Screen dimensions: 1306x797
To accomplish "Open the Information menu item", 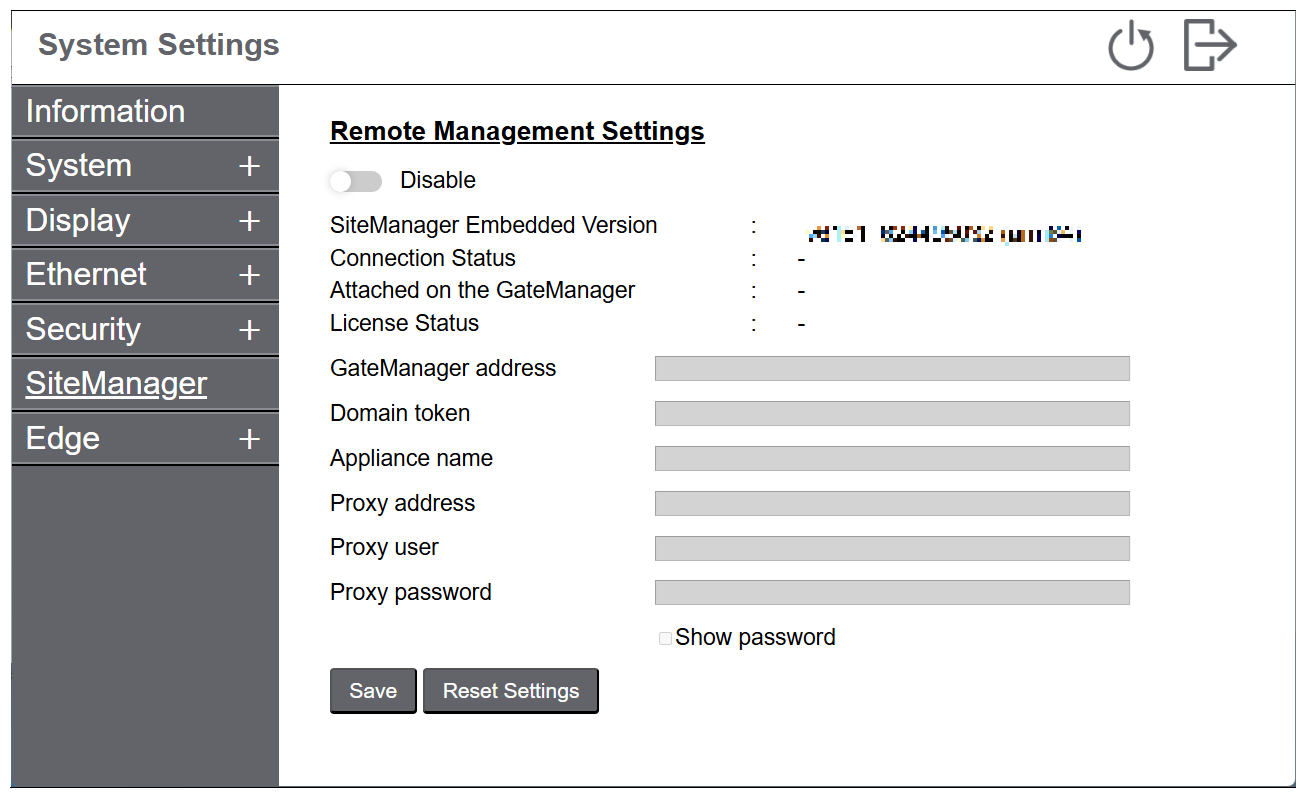I will 105,111.
